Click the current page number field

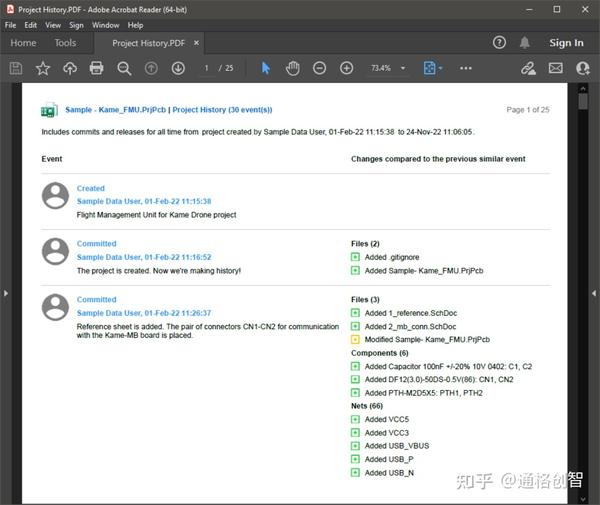pyautogui.click(x=207, y=68)
